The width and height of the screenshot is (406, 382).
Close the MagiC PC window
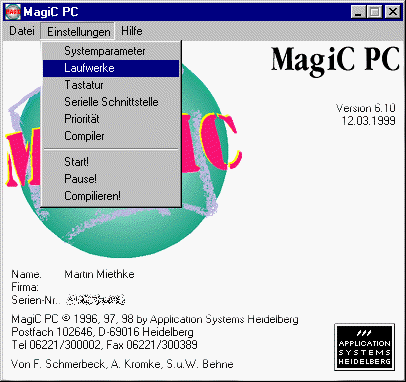pos(392,12)
